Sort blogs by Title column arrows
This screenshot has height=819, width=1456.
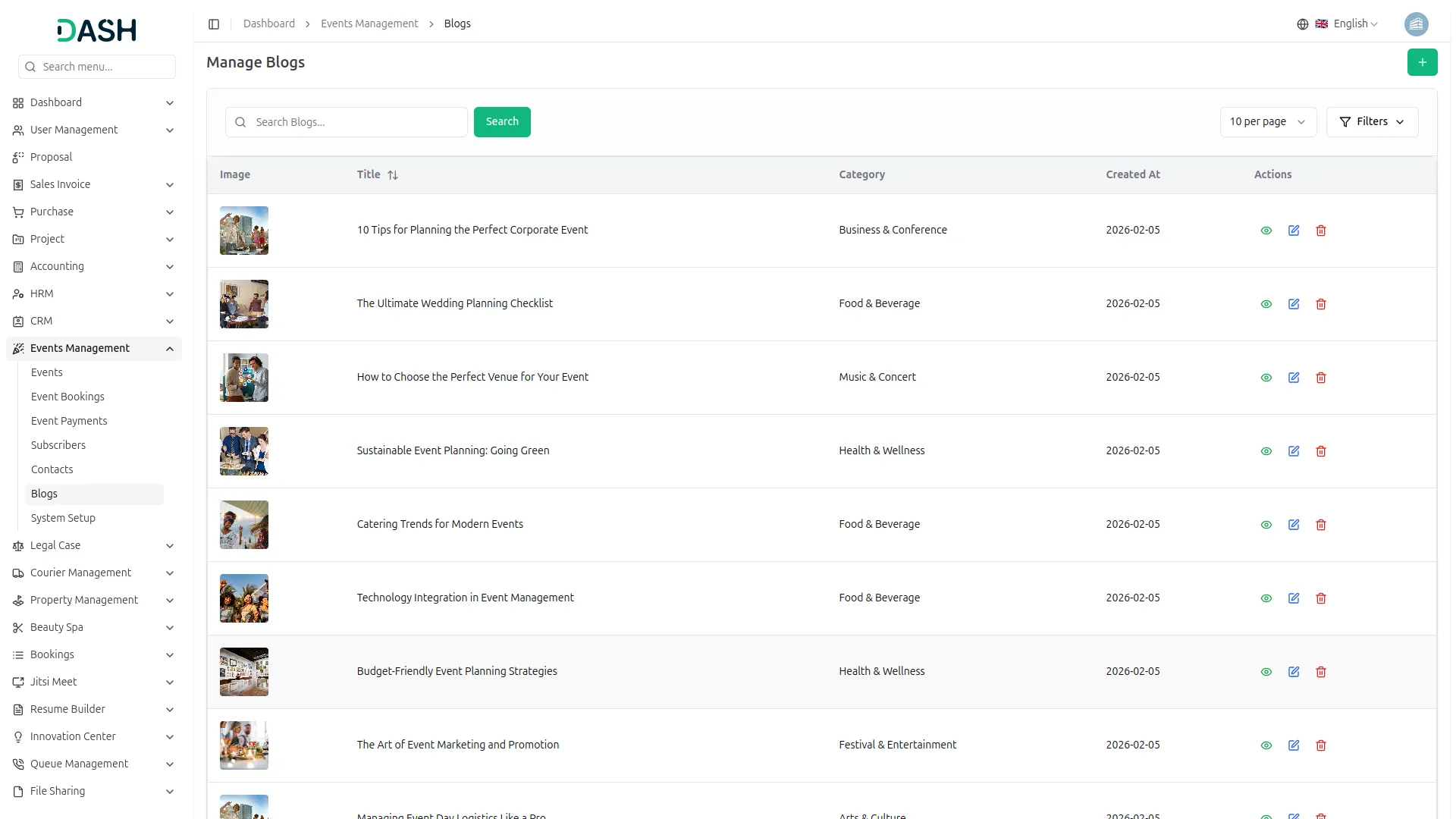click(x=393, y=175)
